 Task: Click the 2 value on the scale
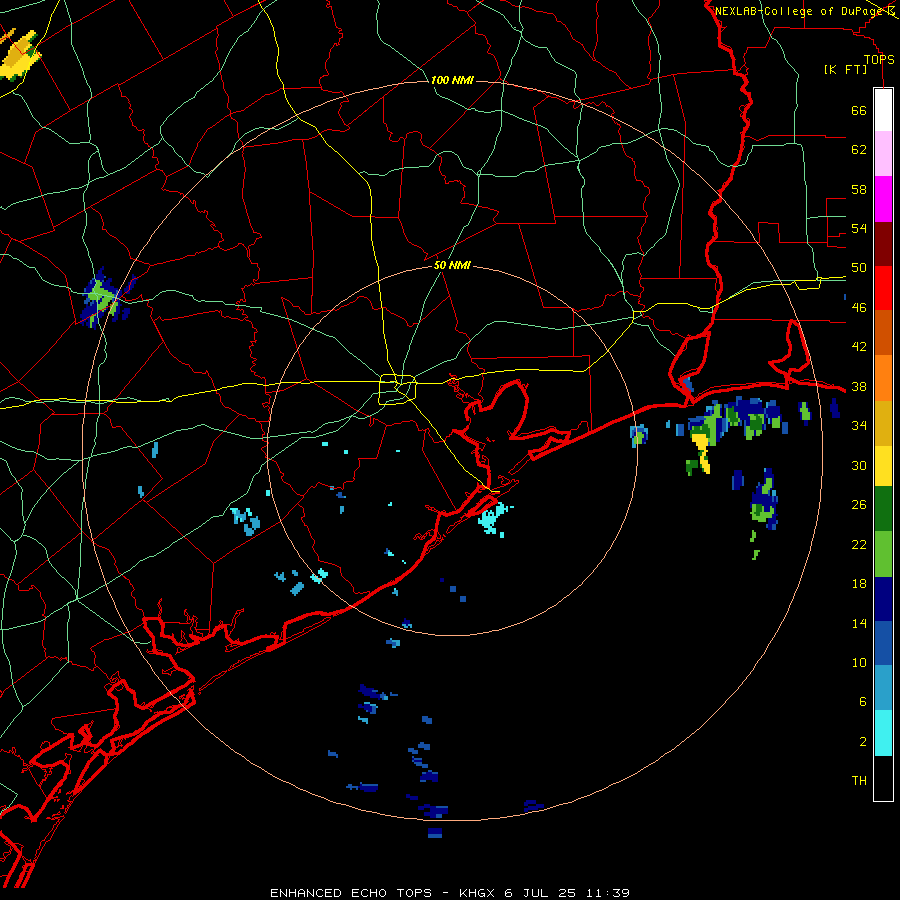[863, 741]
